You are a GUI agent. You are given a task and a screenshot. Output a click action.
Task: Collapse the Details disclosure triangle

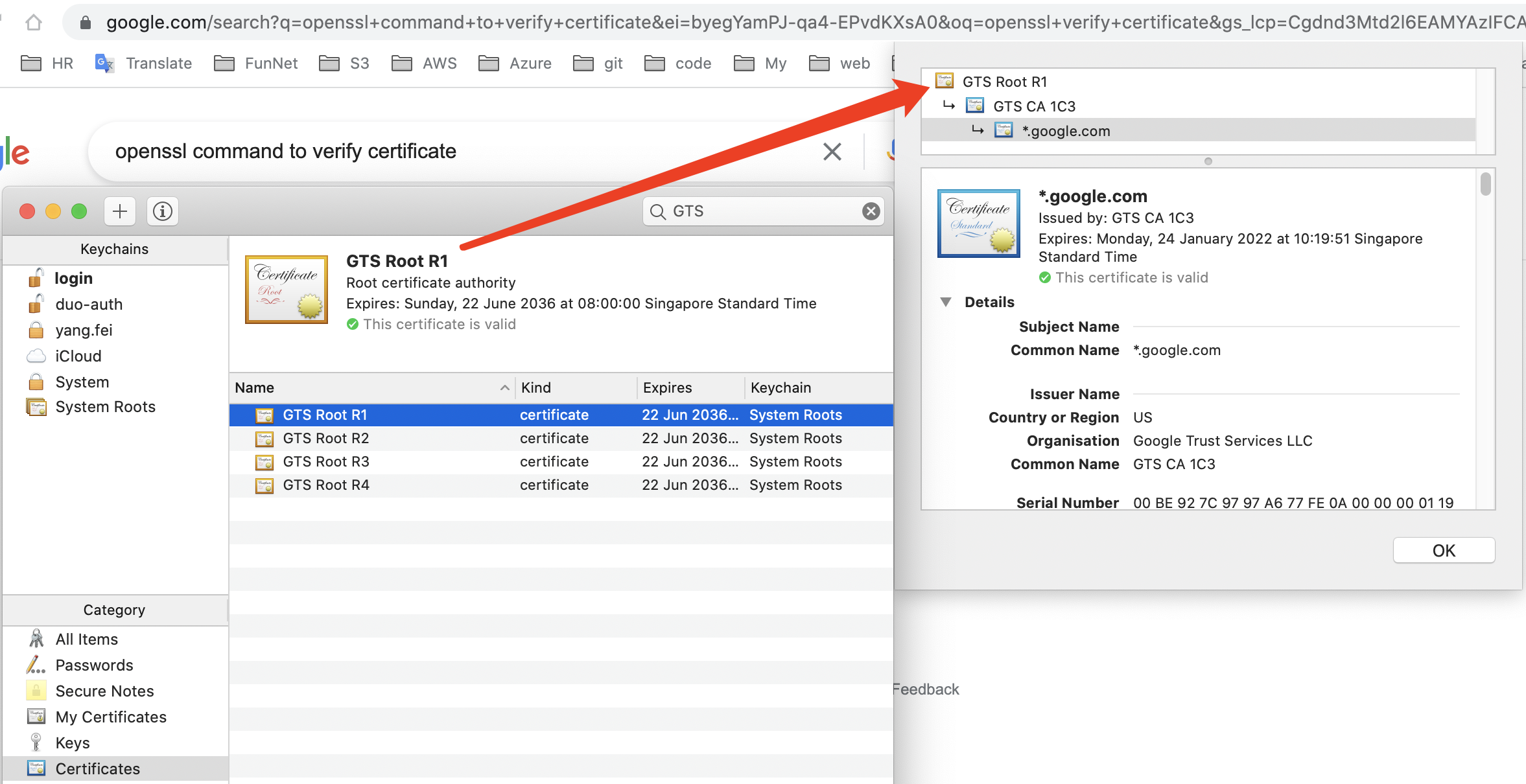pos(946,302)
